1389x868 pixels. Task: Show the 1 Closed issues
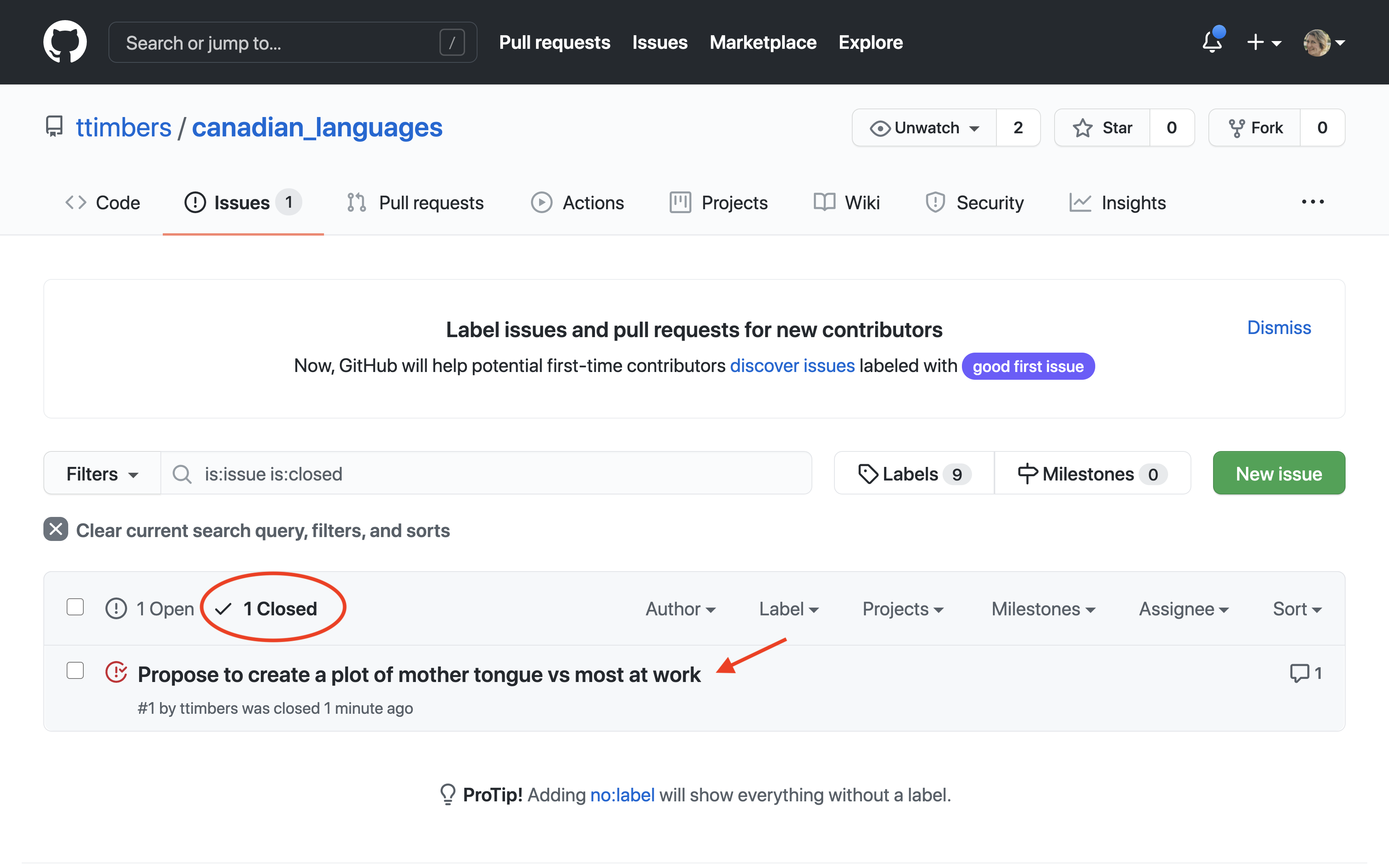click(x=266, y=608)
